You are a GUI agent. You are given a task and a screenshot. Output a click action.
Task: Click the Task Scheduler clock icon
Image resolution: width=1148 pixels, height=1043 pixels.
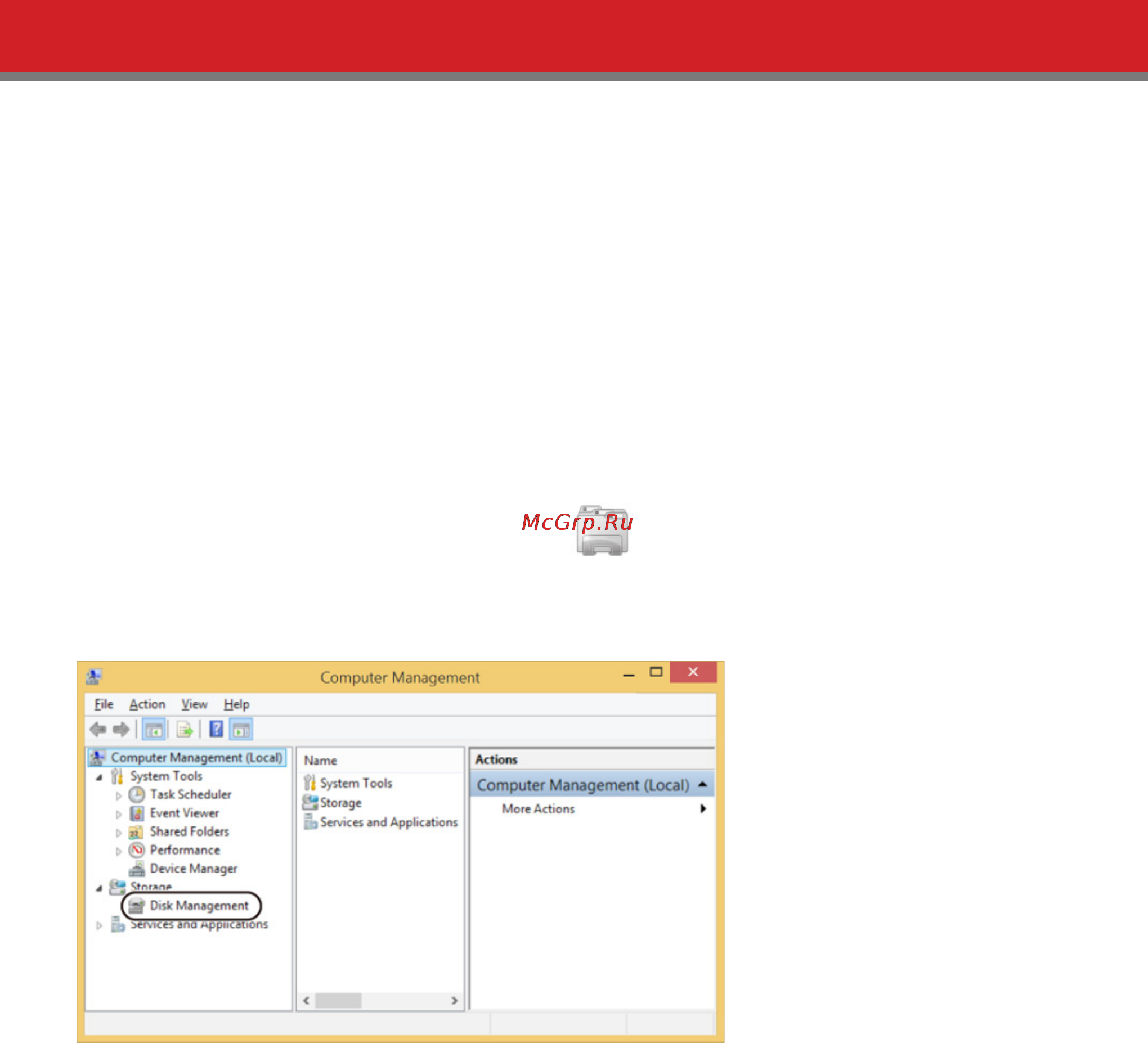pyautogui.click(x=137, y=794)
